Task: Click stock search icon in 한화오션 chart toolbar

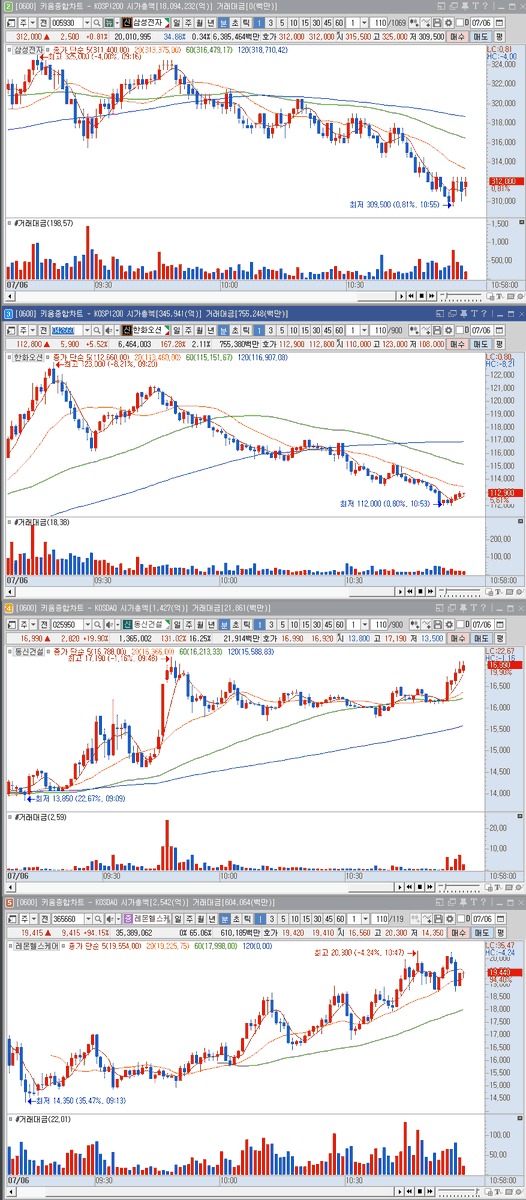Action: click(x=95, y=329)
